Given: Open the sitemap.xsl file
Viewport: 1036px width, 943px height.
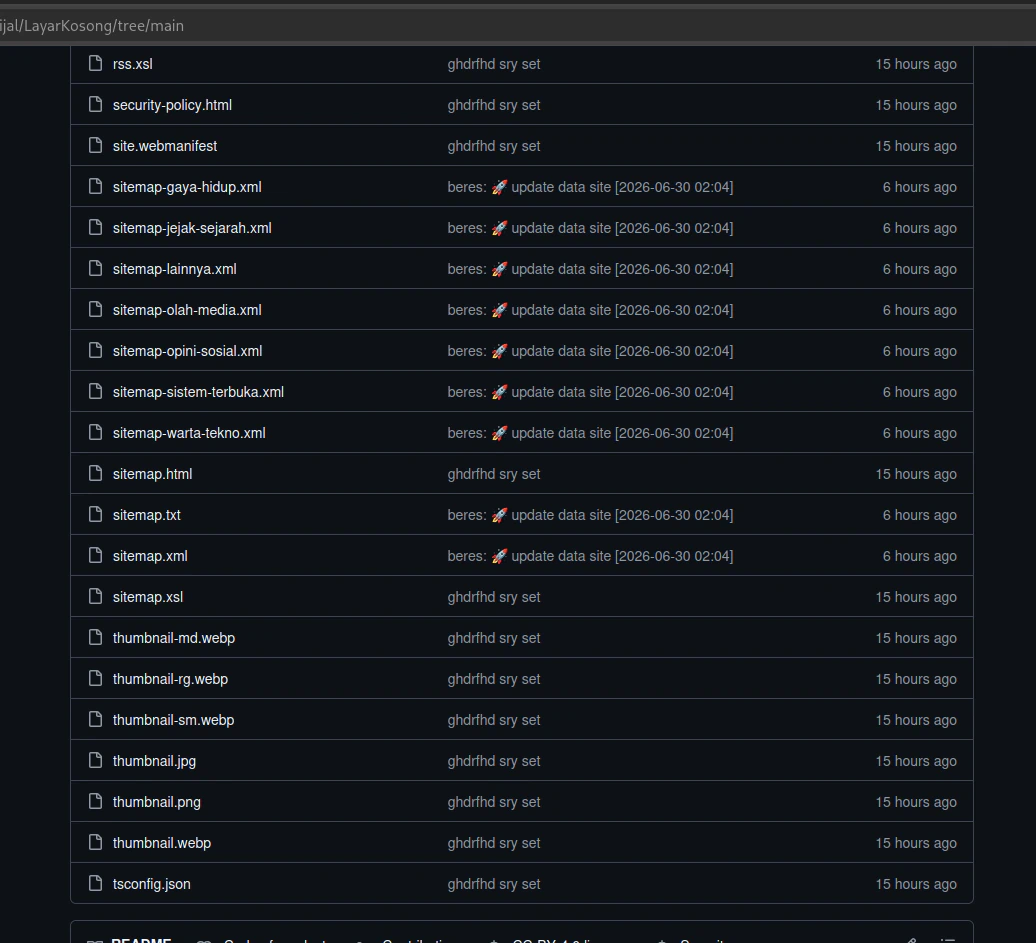Looking at the screenshot, I should (x=147, y=597).
